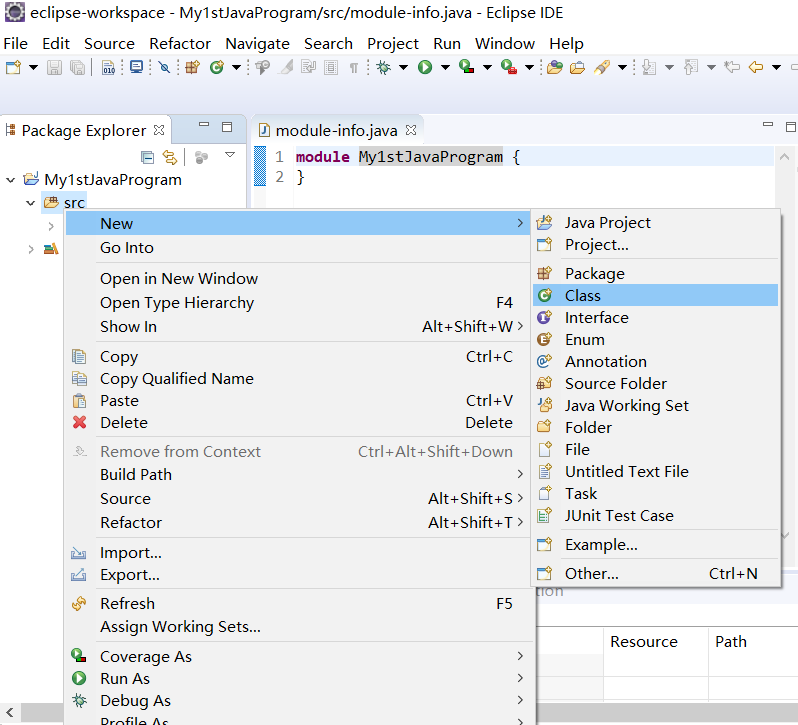
Task: Open the Window menu
Action: coord(505,44)
